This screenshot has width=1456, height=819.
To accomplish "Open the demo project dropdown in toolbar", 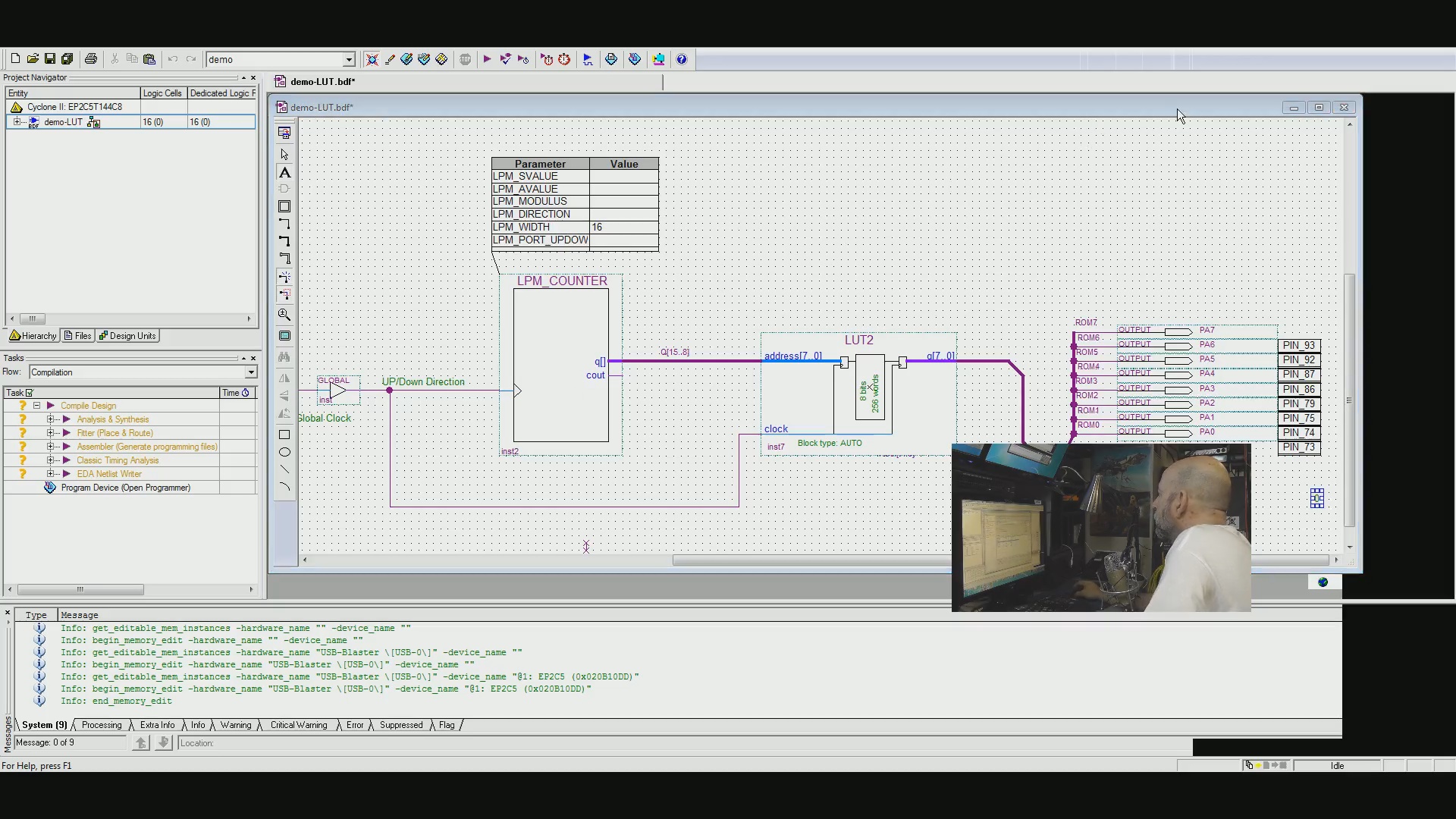I will click(349, 59).
